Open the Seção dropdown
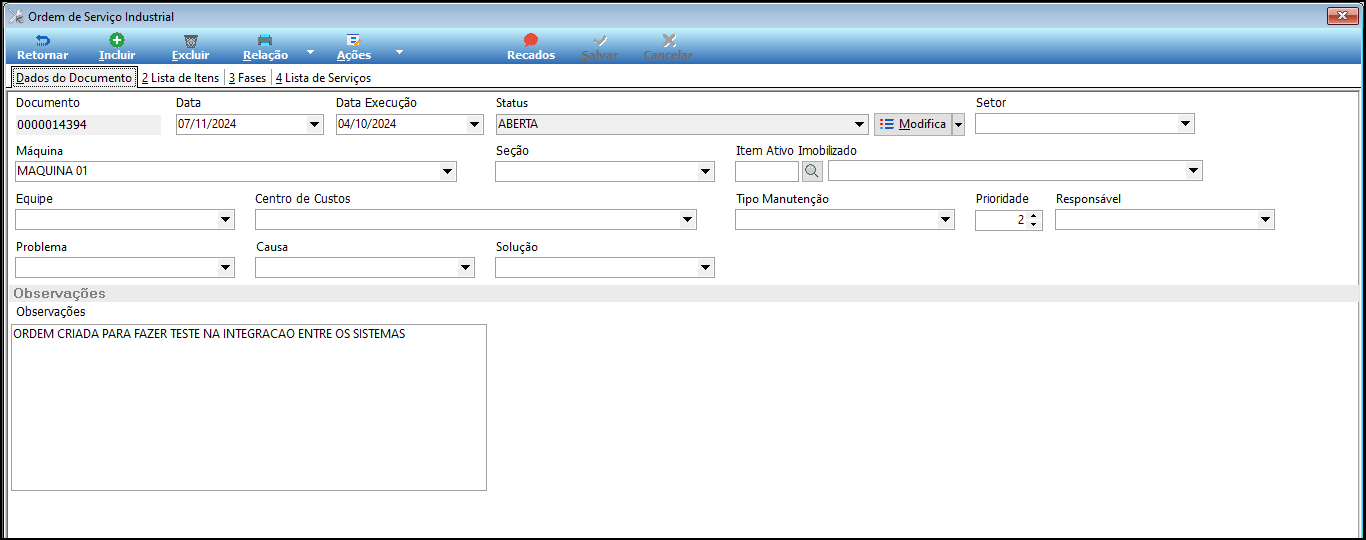Screen dimensions: 1366x540 pyautogui.click(x=706, y=172)
